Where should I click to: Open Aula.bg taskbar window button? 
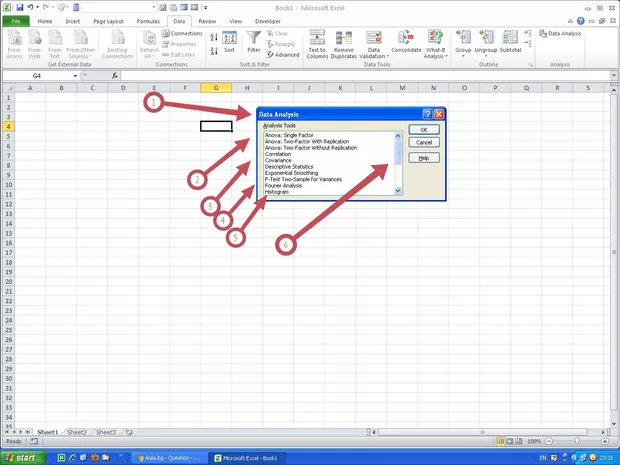(x=168, y=458)
